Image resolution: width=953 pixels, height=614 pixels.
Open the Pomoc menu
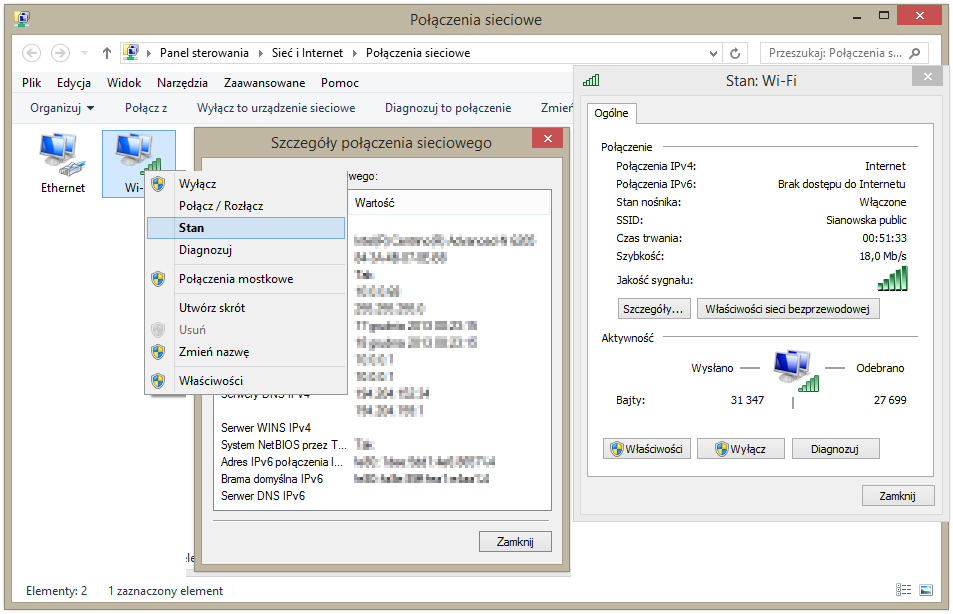click(340, 83)
